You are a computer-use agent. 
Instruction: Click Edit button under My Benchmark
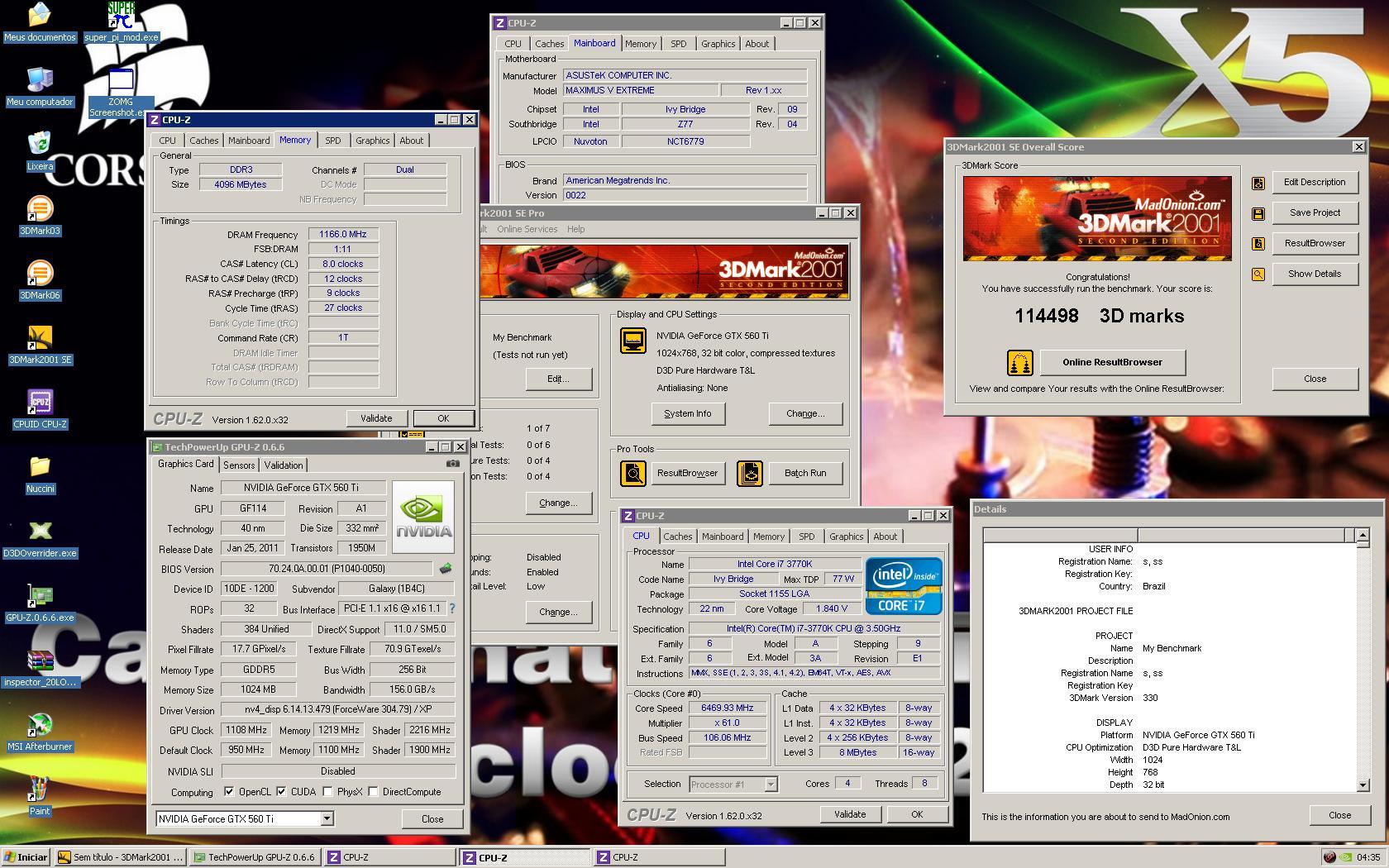[558, 379]
